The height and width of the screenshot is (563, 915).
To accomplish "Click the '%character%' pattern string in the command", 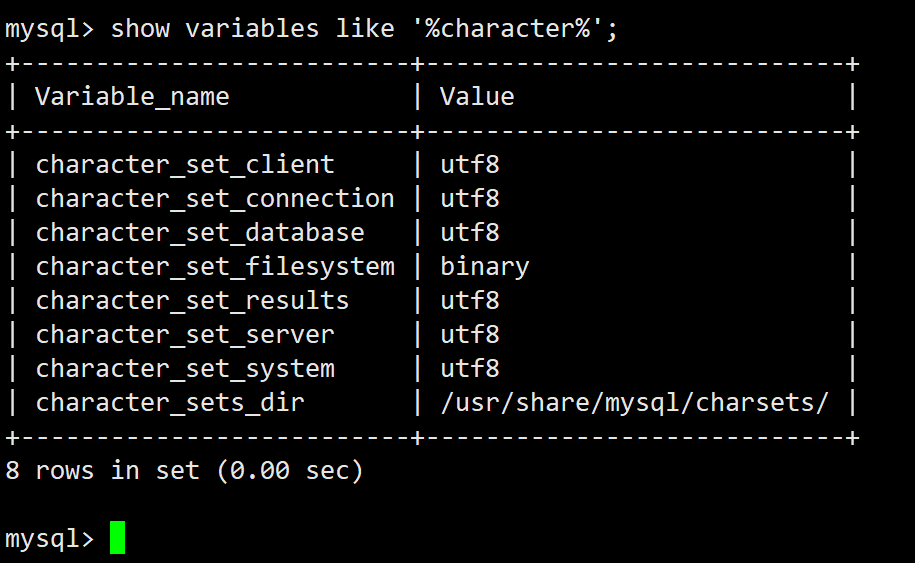I will tap(510, 28).
